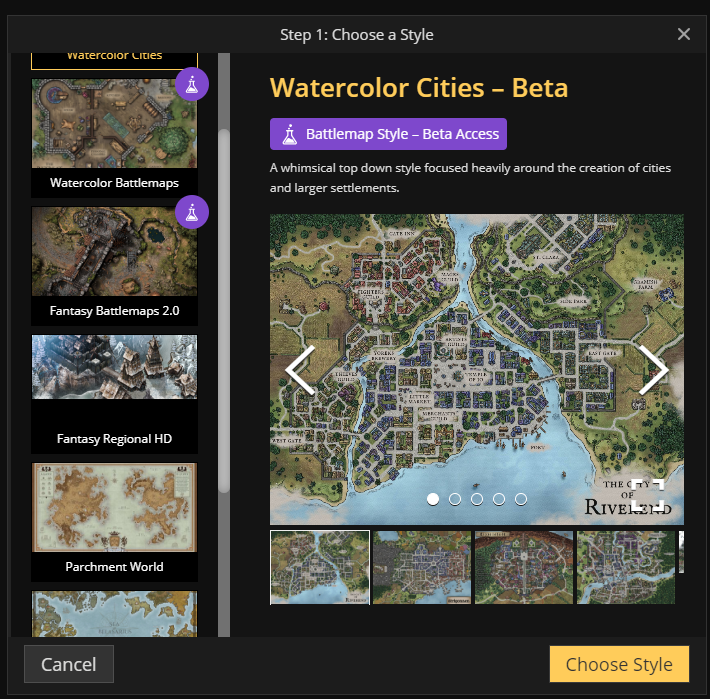Go to previous preview image with left arrow
Screen dimensions: 710x699
300,370
